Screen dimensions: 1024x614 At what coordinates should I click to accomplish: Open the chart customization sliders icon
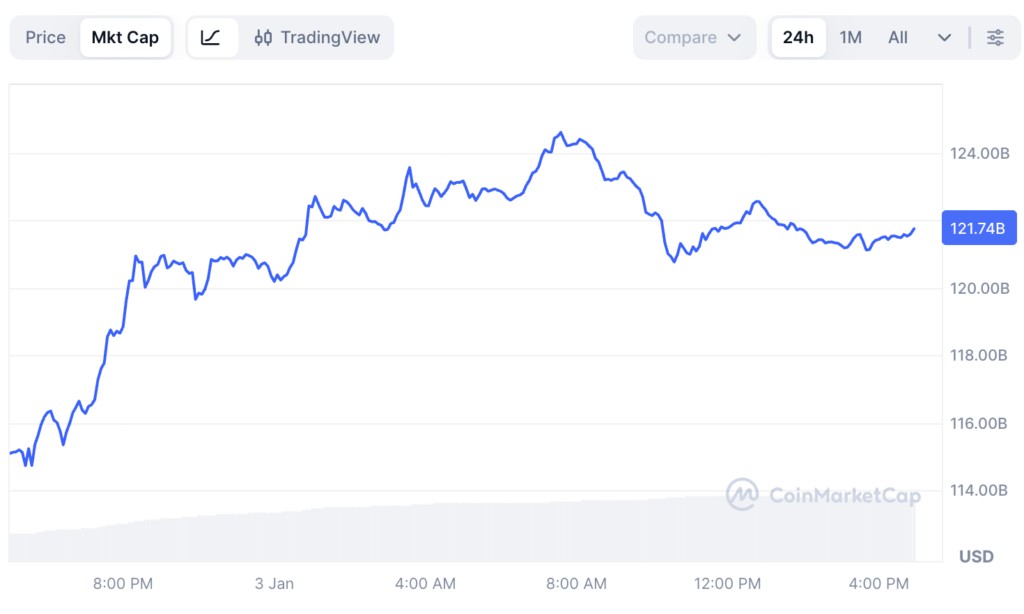pos(995,37)
